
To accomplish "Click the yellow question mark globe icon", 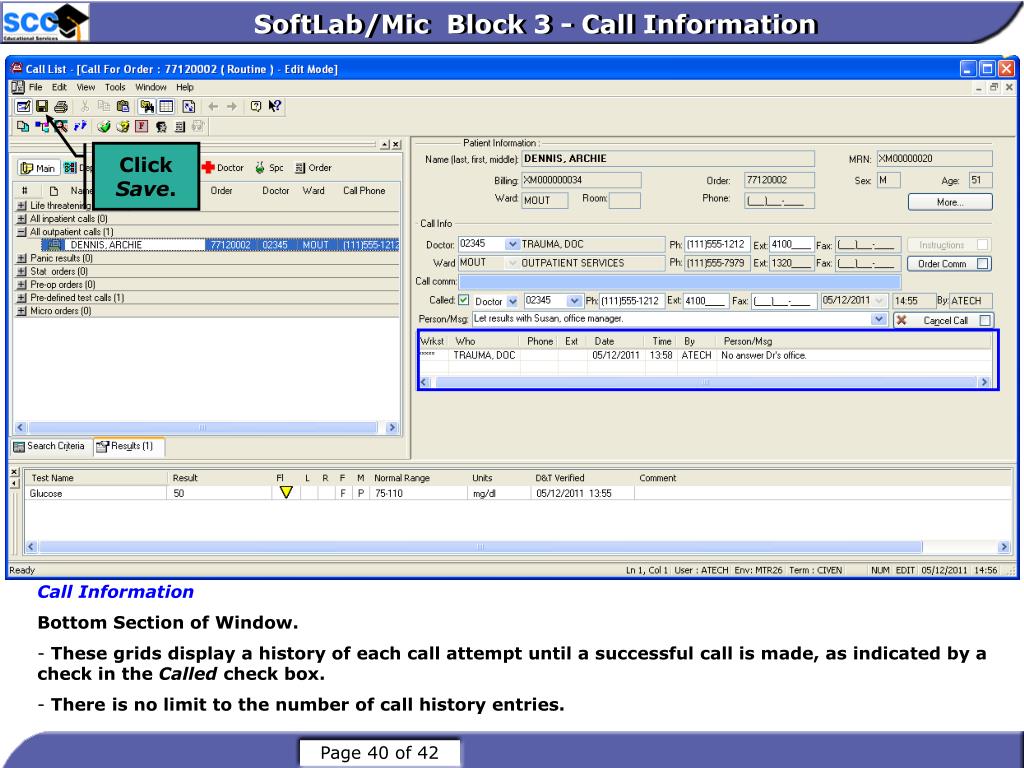I will point(122,126).
